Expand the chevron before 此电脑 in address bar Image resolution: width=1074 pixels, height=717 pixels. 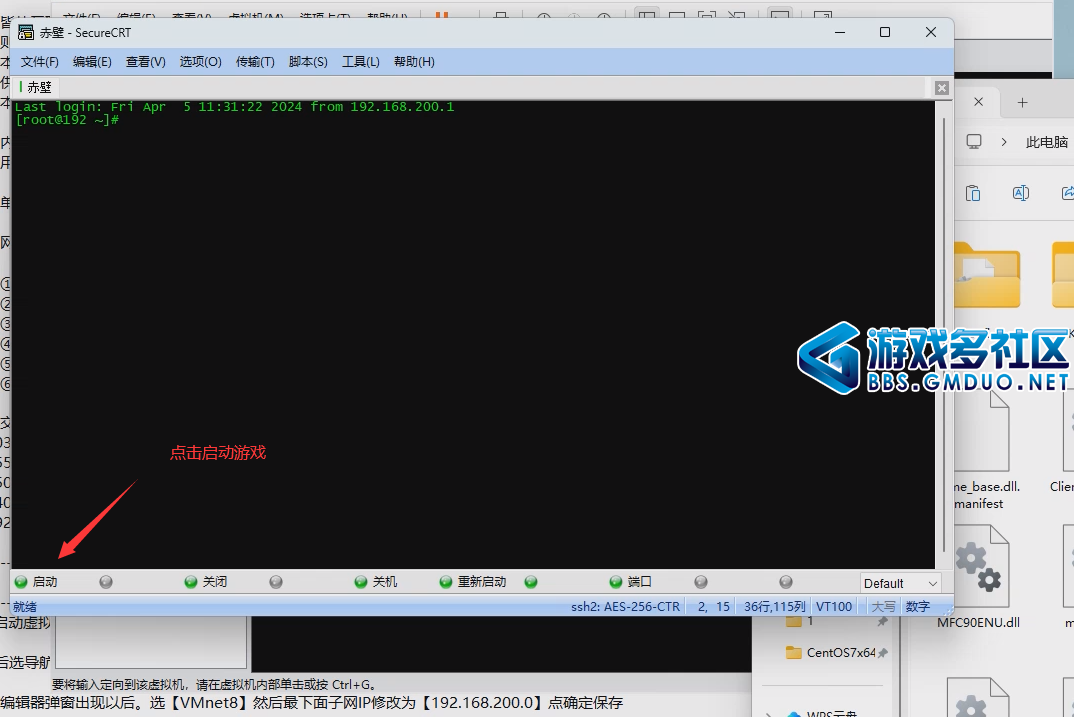click(x=1004, y=142)
